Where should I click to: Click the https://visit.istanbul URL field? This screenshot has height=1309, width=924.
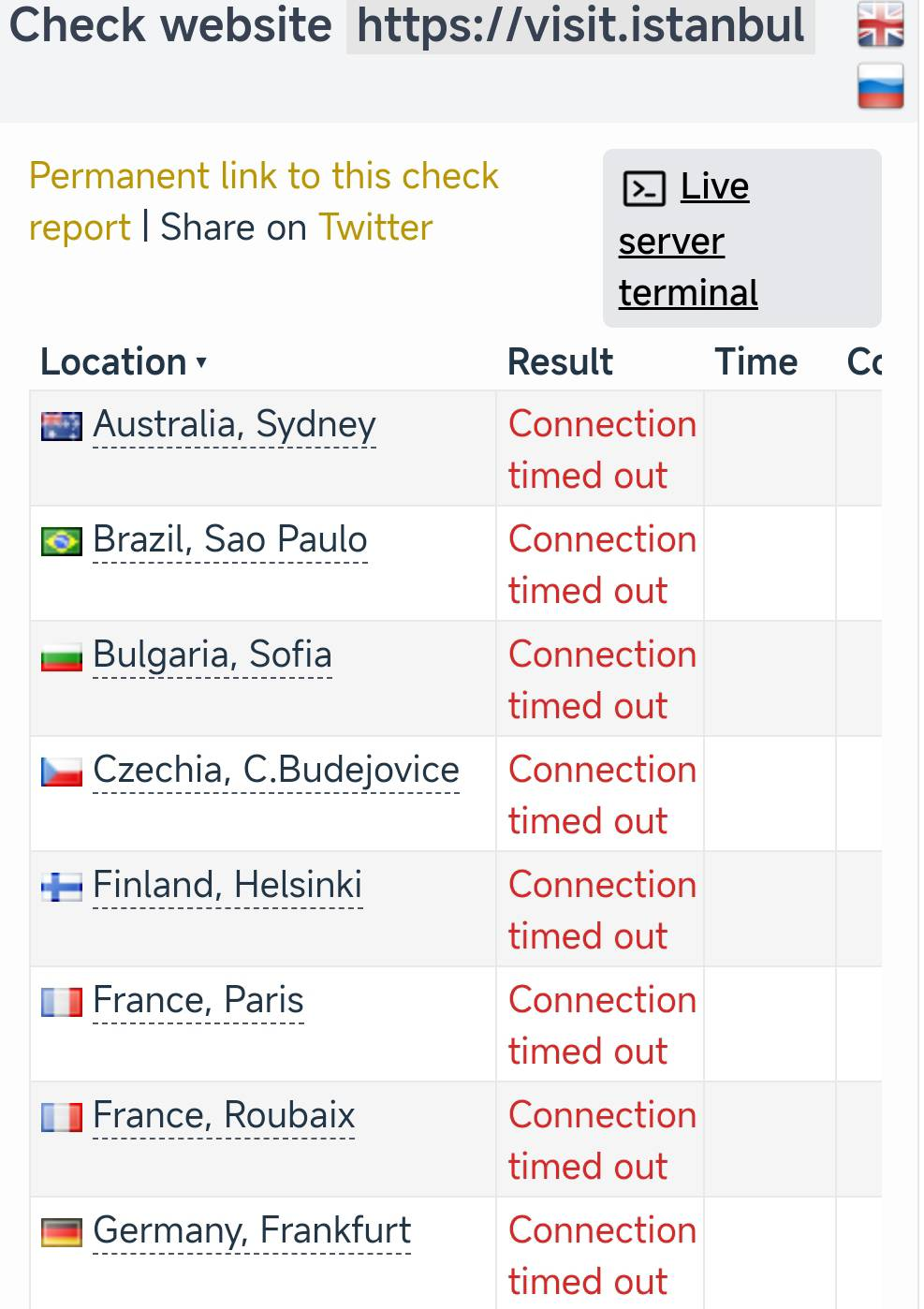click(580, 26)
